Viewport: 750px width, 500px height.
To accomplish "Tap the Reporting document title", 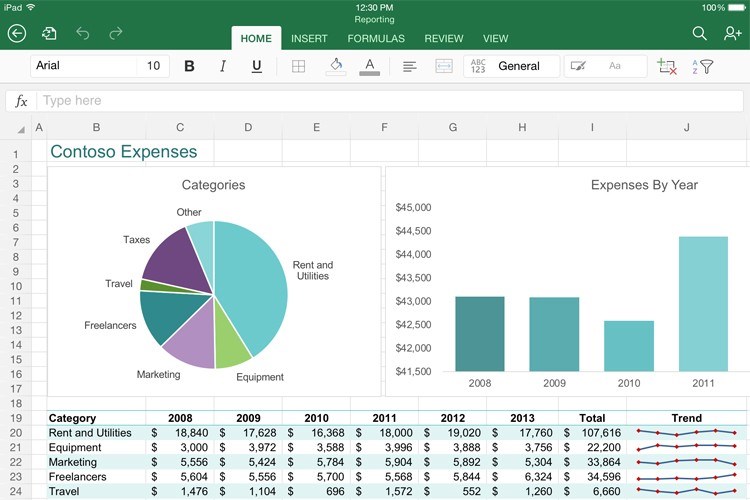I will click(374, 20).
